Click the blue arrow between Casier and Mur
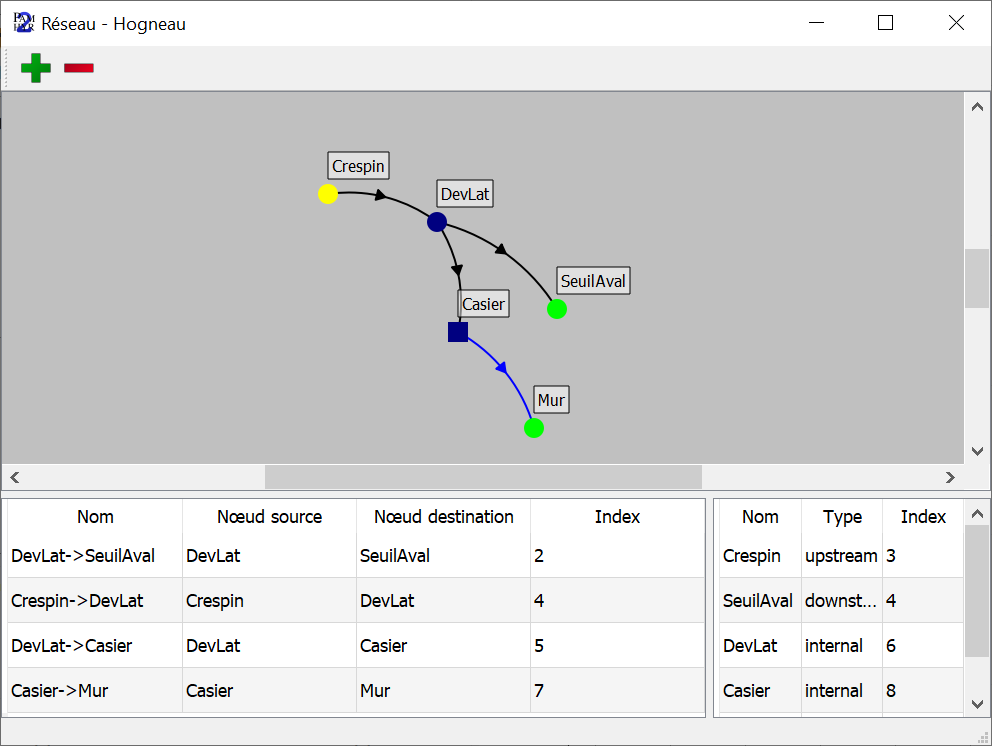Image resolution: width=992 pixels, height=746 pixels. 502,369
